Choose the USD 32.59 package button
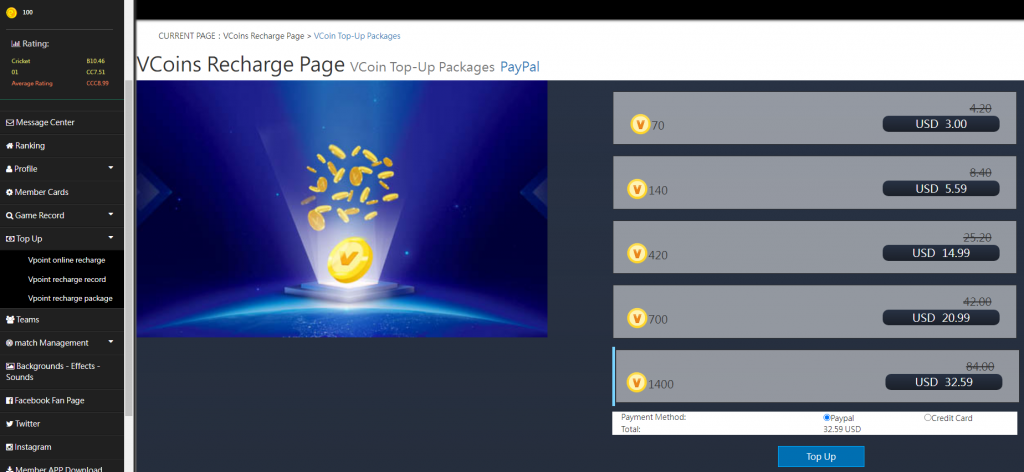Image resolution: width=1024 pixels, height=472 pixels. [944, 382]
